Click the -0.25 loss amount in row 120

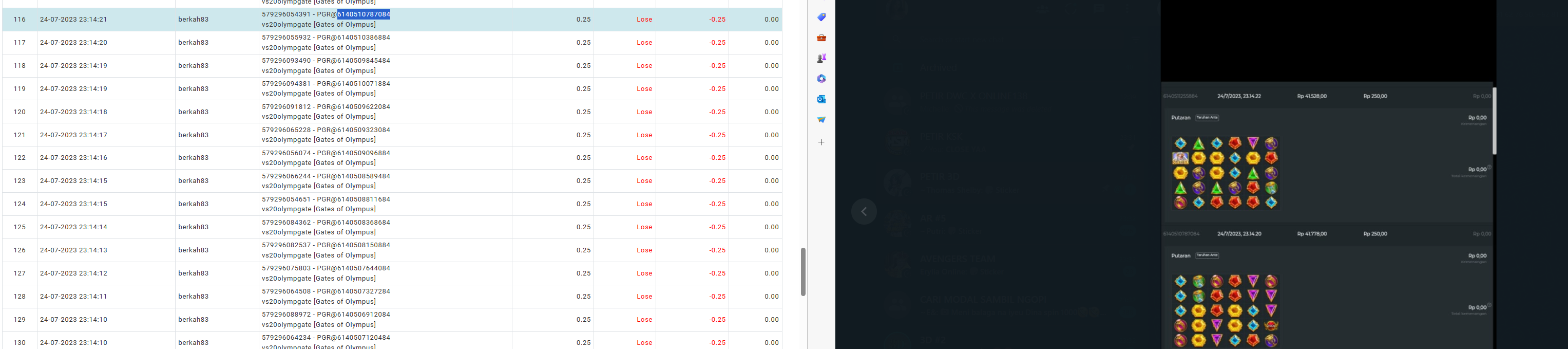pyautogui.click(x=717, y=112)
